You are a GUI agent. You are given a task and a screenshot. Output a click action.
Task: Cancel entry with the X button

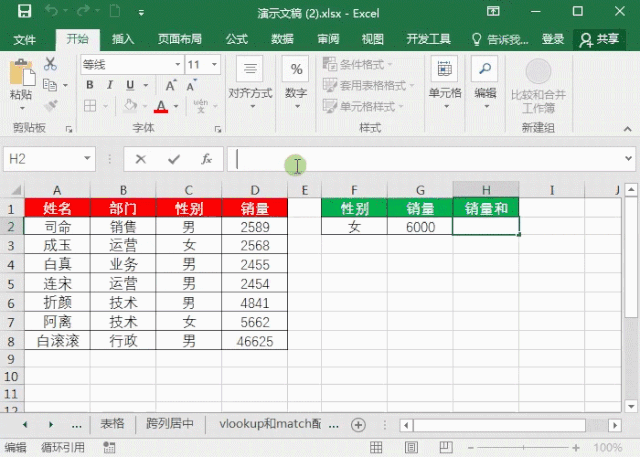click(141, 159)
